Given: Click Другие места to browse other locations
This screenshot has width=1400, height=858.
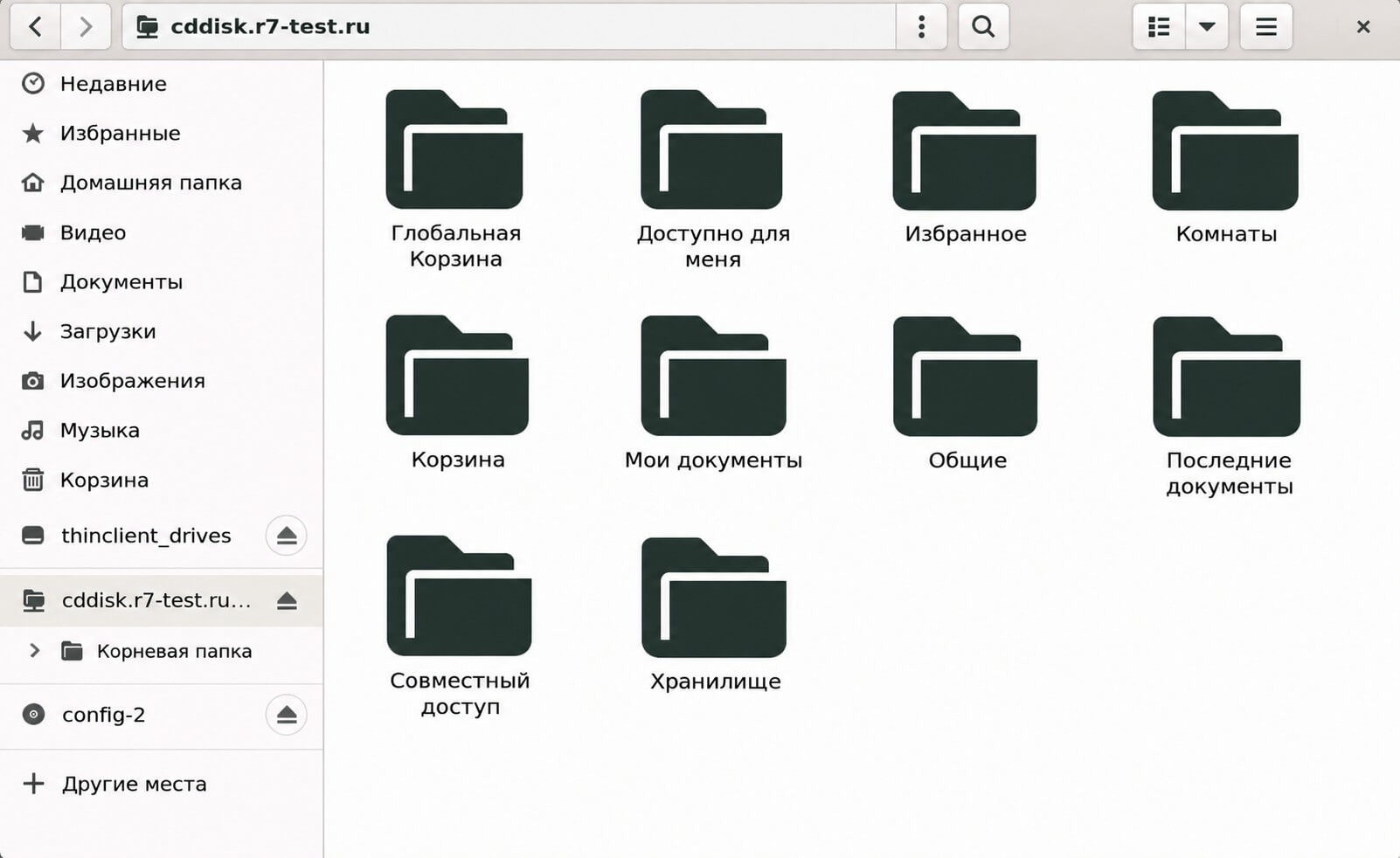Looking at the screenshot, I should [162, 784].
